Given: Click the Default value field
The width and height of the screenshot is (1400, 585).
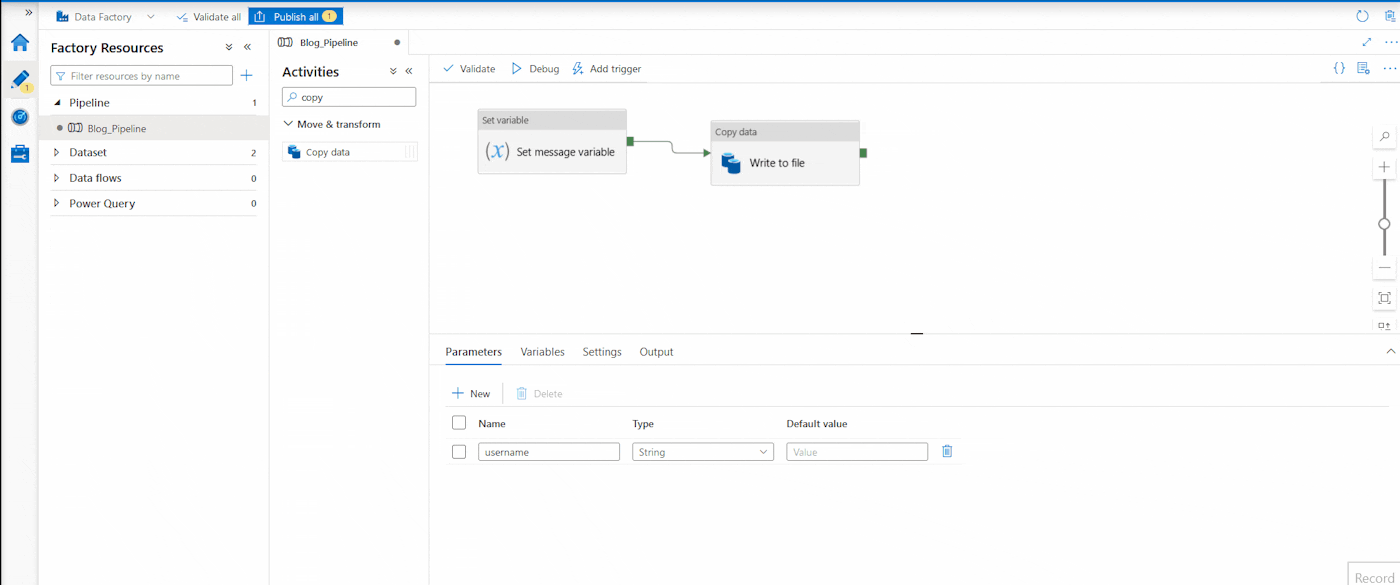Looking at the screenshot, I should point(857,452).
